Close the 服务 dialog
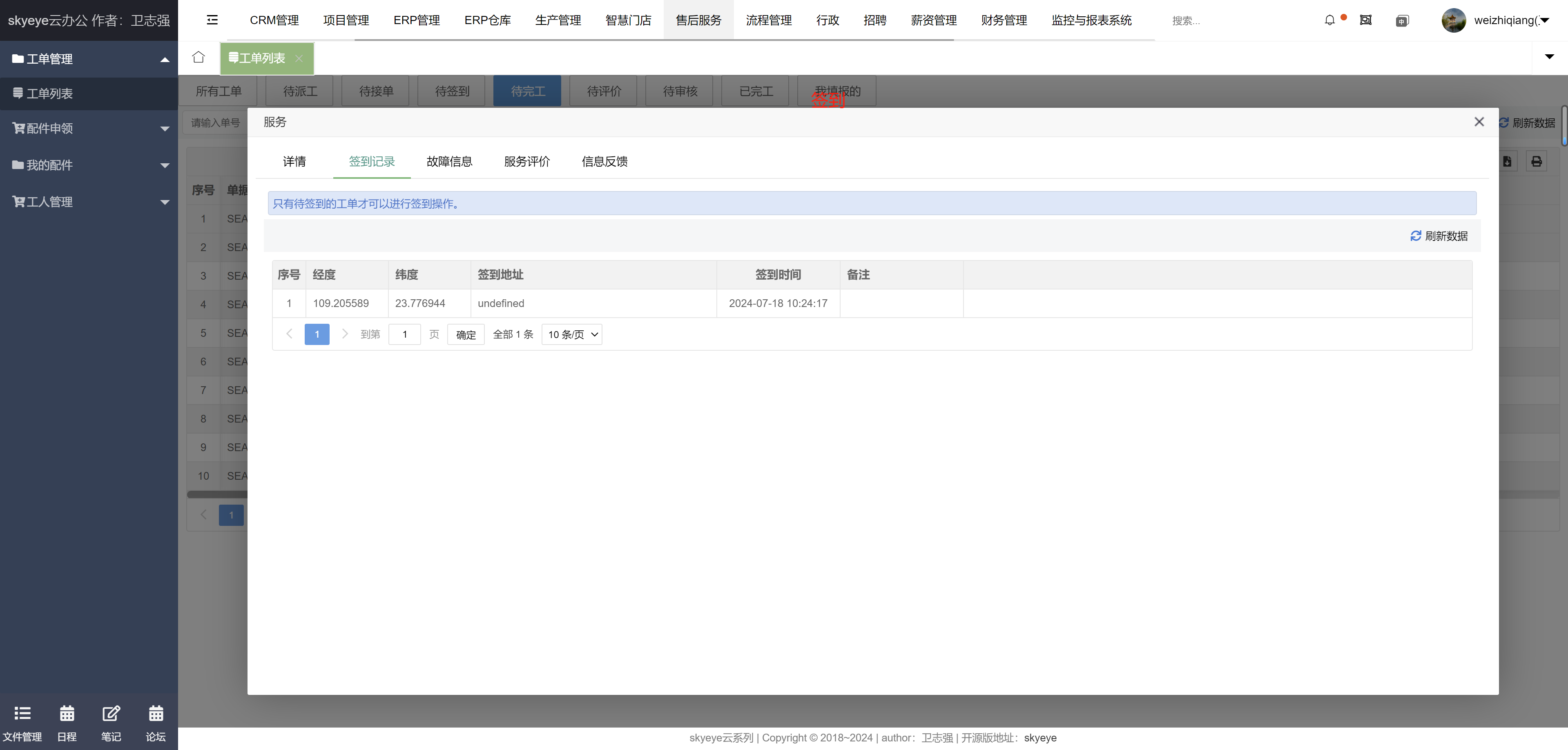The width and height of the screenshot is (1568, 750). 1479,122
